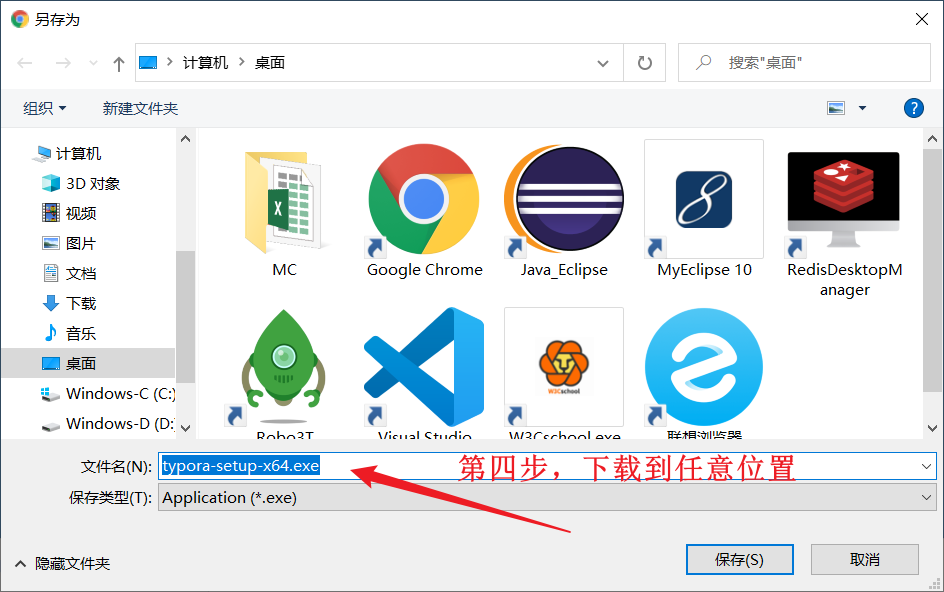
Task: Open the 保存类型 Application (*.exe) dropdown
Action: (x=547, y=498)
